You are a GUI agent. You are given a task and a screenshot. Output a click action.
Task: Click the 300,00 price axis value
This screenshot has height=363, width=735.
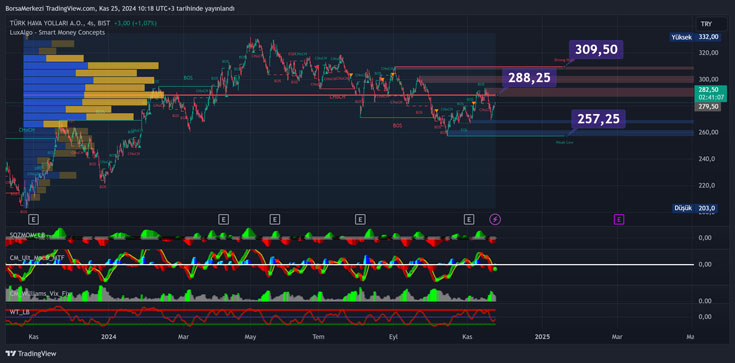[x=708, y=79]
